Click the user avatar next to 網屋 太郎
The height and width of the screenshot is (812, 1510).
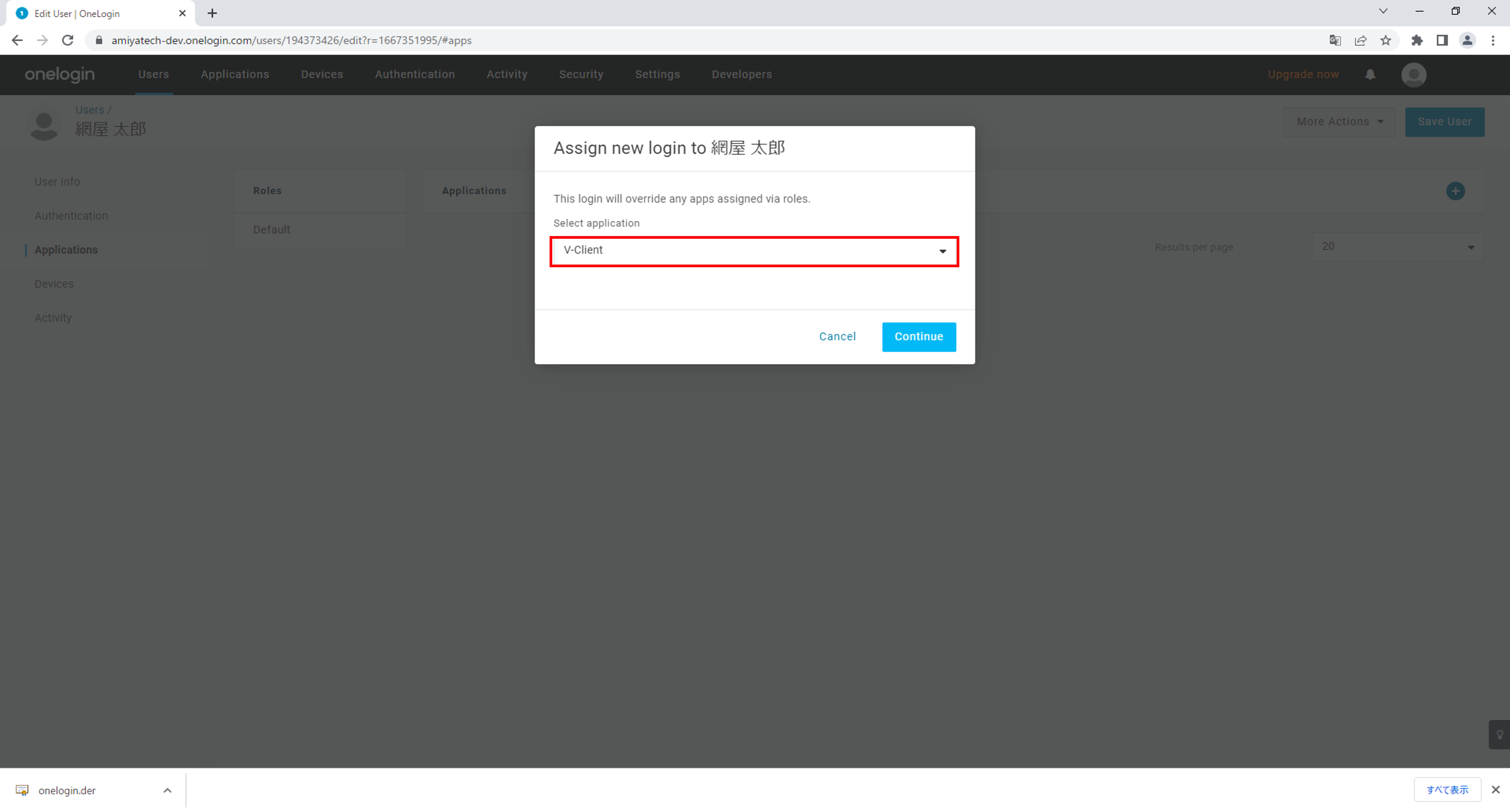pos(44,124)
